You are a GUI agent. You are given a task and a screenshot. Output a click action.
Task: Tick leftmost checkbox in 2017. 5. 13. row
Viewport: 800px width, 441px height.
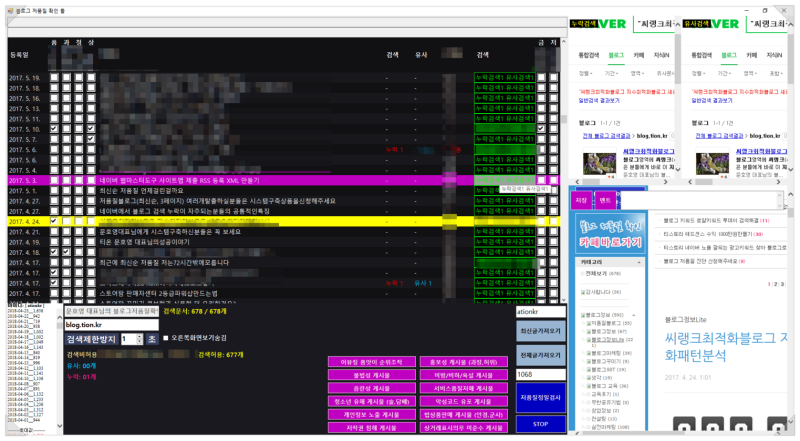54,108
